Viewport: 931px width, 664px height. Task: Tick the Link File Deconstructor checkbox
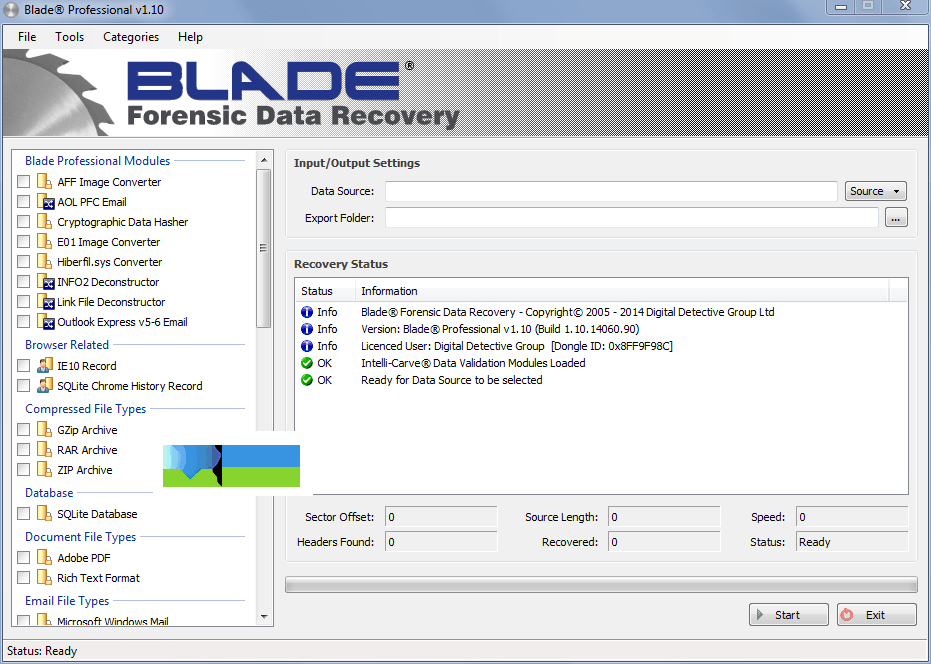point(23,302)
